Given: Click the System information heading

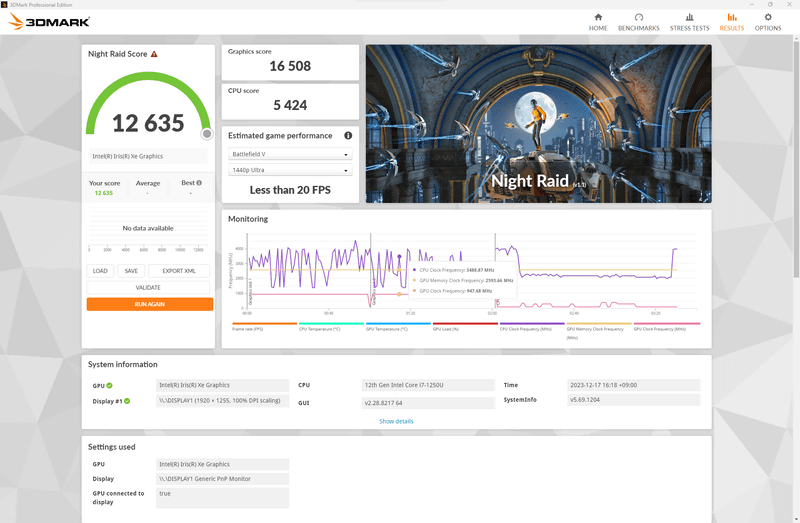Looking at the screenshot, I should click(122, 364).
